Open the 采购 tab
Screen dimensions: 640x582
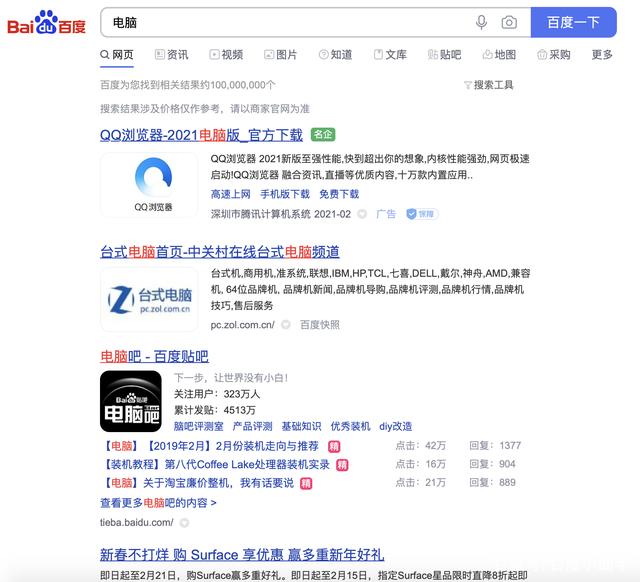coord(554,55)
